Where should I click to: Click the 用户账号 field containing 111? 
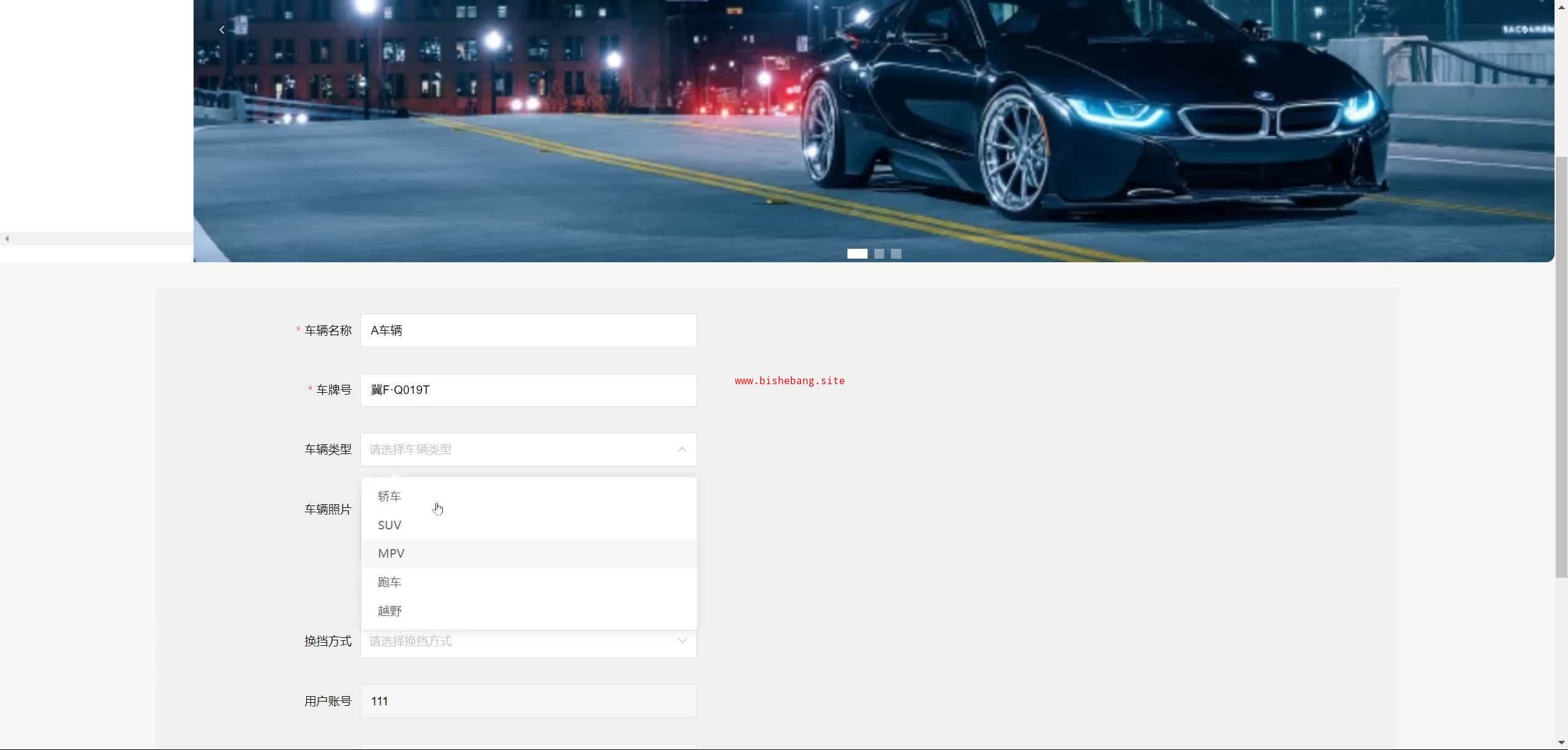[x=528, y=702]
